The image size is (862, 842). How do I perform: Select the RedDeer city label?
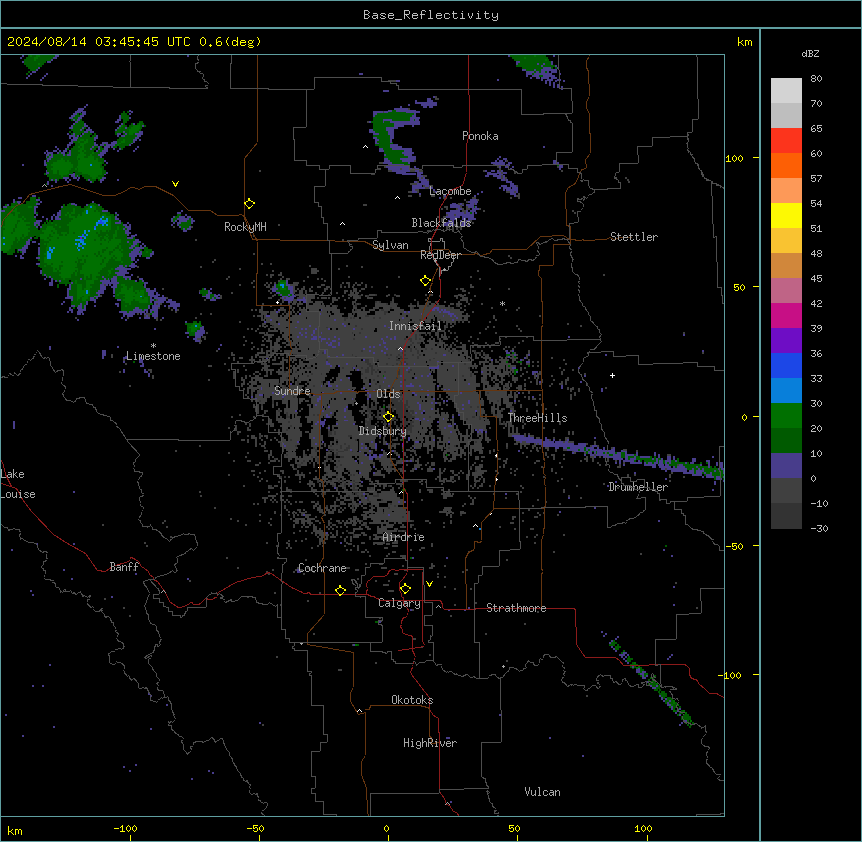tap(440, 255)
